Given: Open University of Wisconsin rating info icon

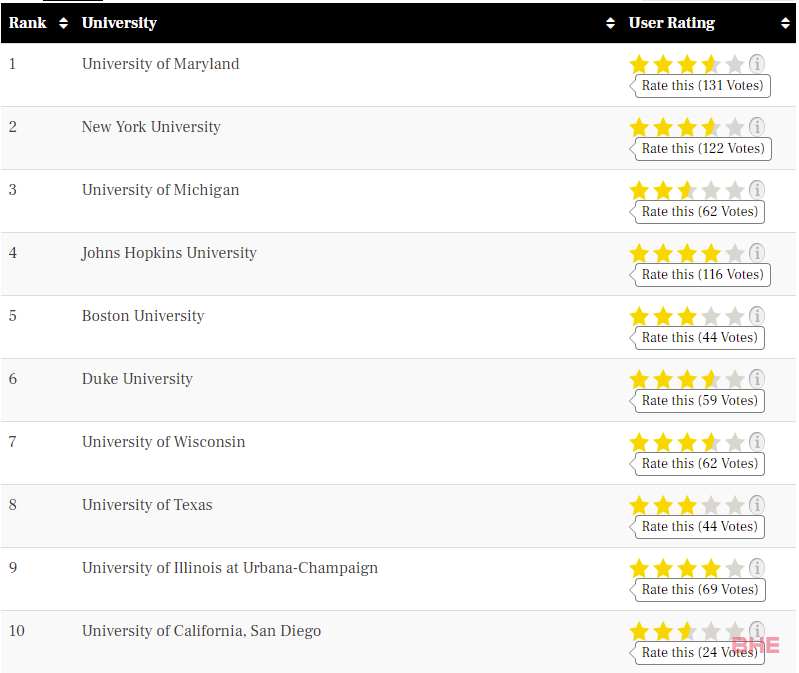Looking at the screenshot, I should coord(757,442).
